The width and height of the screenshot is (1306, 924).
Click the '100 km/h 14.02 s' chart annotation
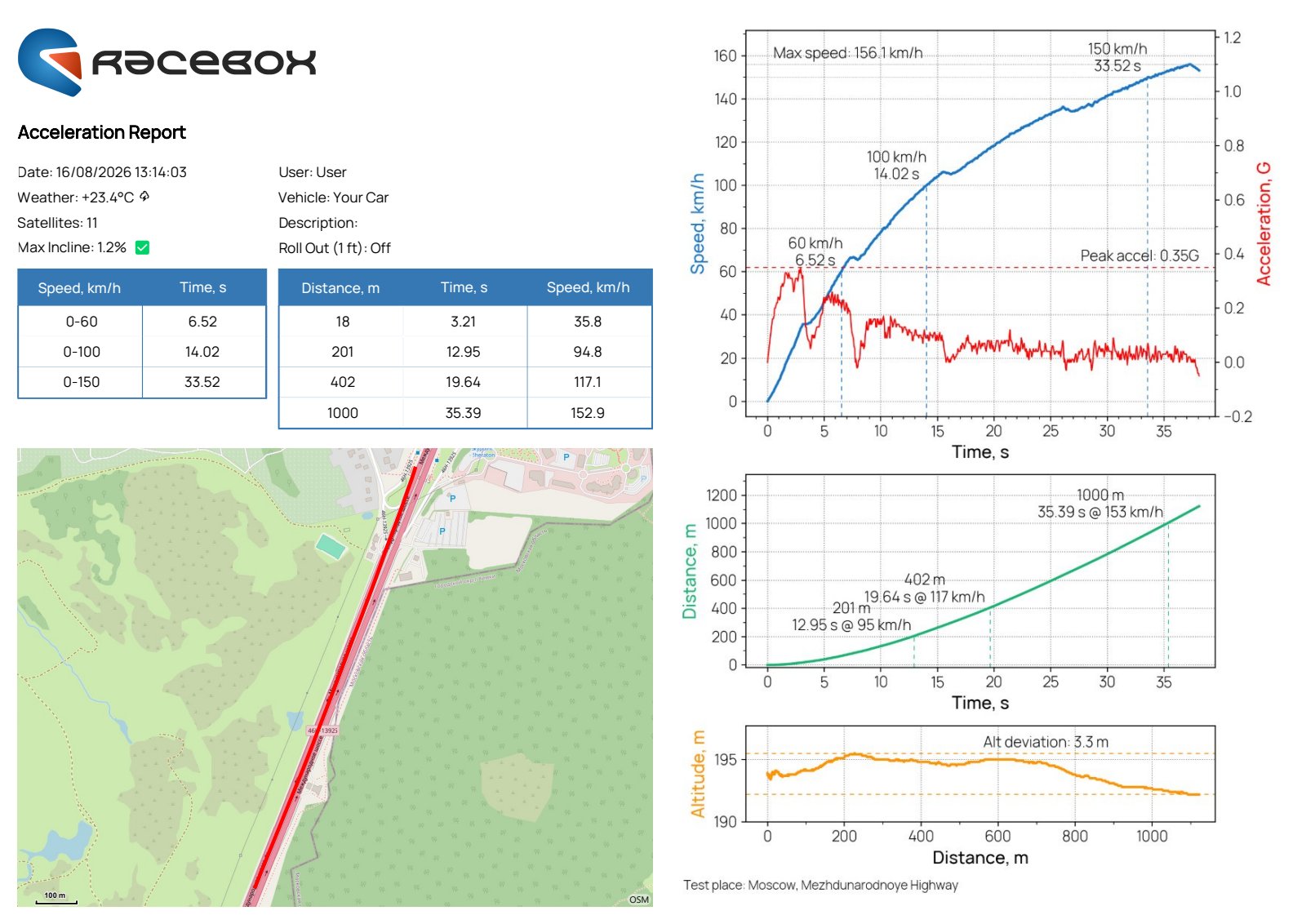click(896, 165)
